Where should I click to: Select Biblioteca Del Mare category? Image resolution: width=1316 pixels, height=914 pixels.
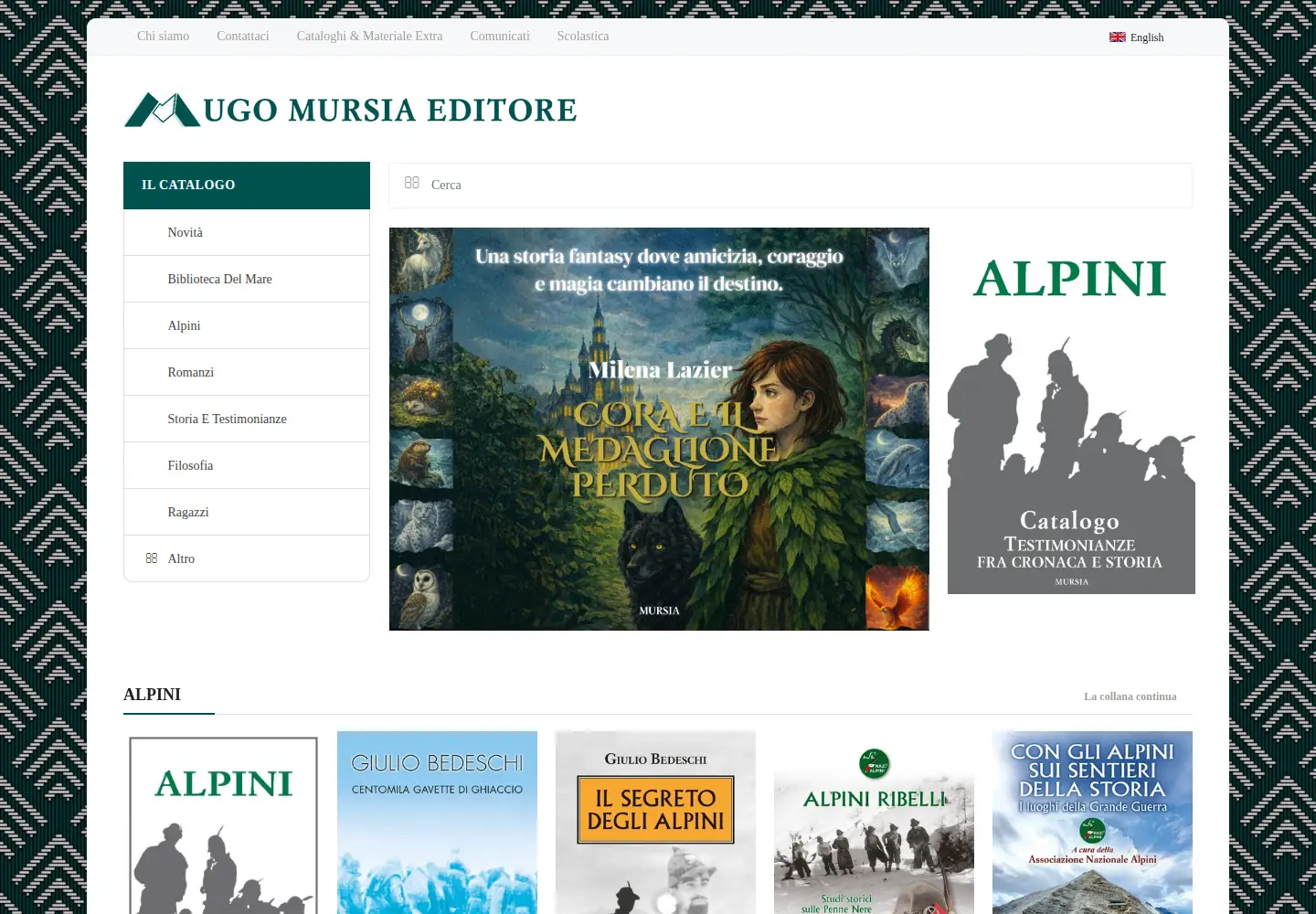pyautogui.click(x=247, y=280)
